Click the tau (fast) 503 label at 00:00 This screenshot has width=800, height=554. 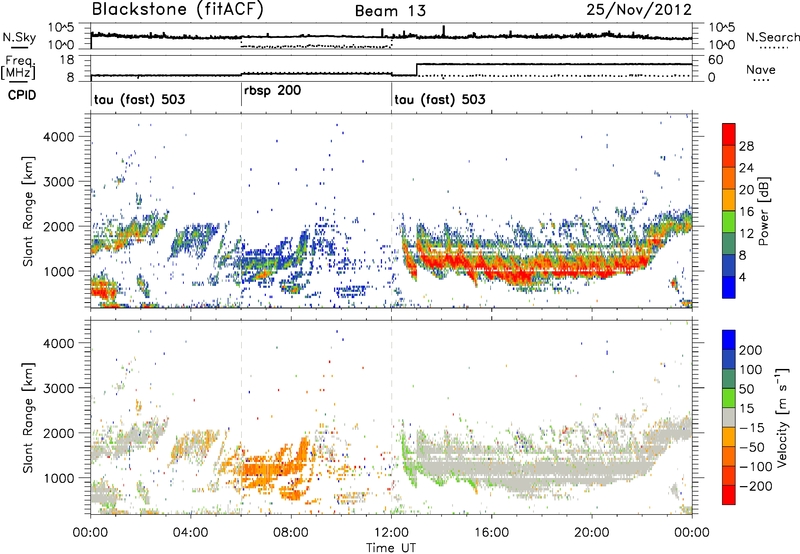139,99
